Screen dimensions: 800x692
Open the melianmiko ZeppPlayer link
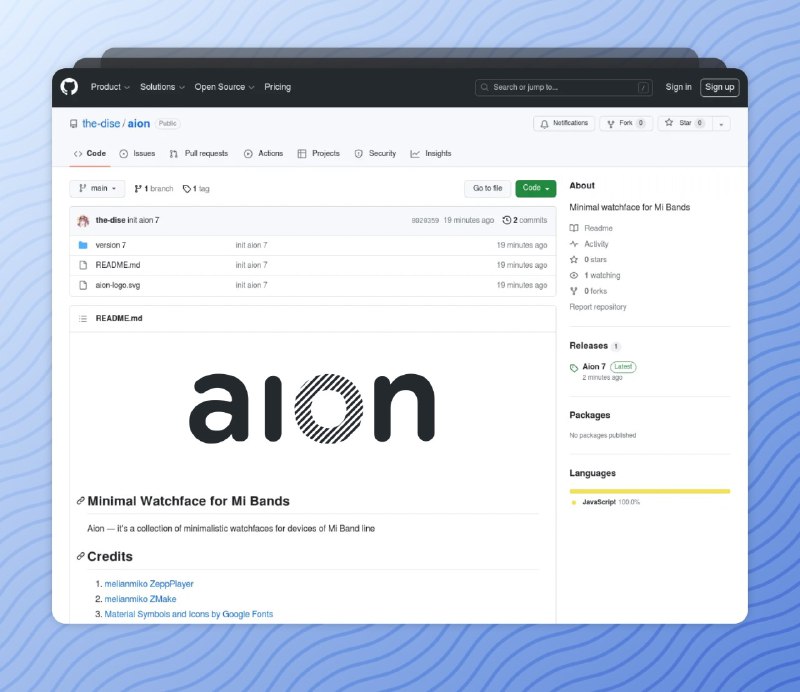pyautogui.click(x=149, y=583)
